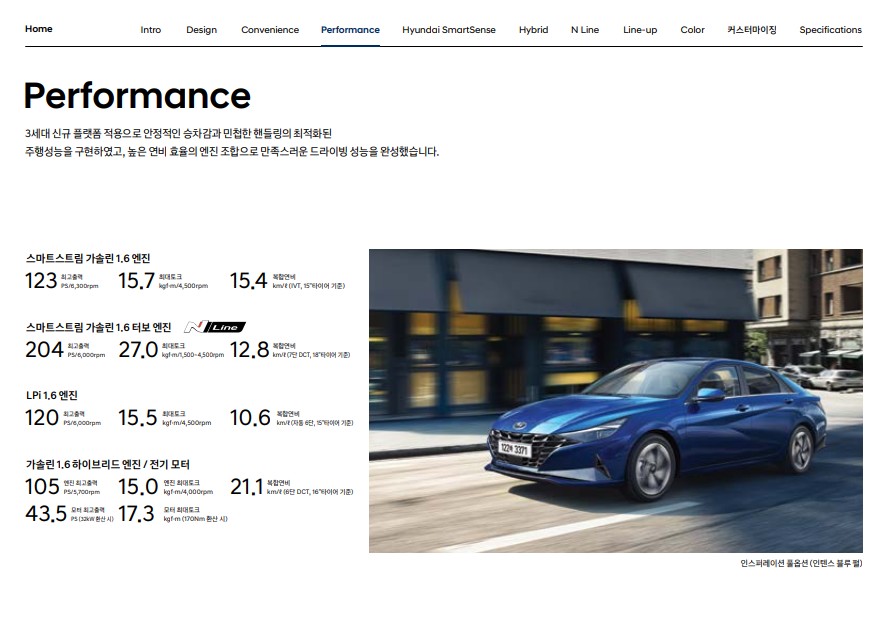Click the 43.5 motor output value
The width and height of the screenshot is (889, 623).
[x=46, y=514]
